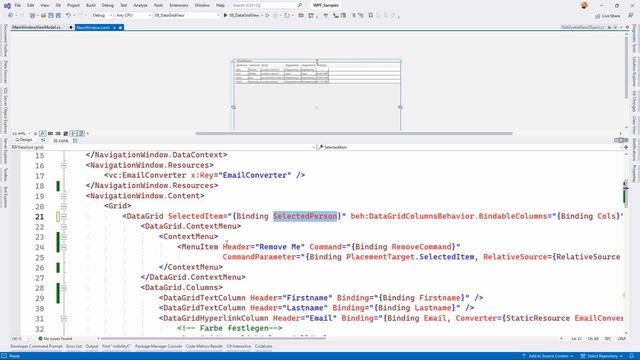The height and width of the screenshot is (360, 640).
Task: Click the search magnifier icon
Action: click(300, 5)
